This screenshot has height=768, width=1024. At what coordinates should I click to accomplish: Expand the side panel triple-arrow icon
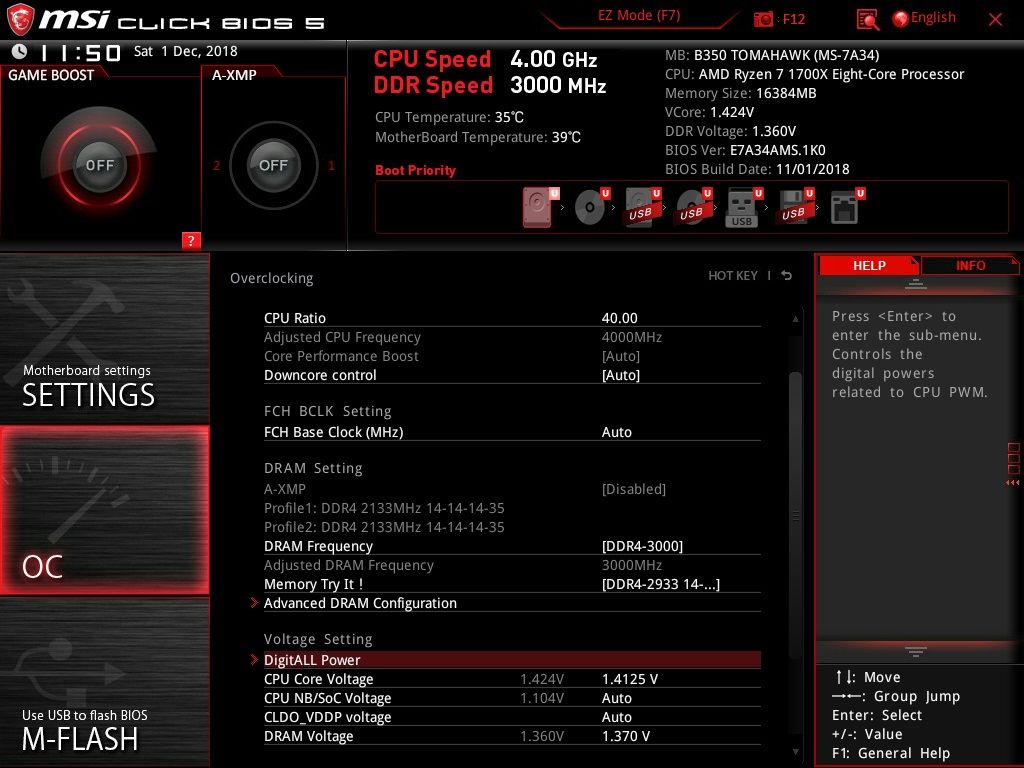(1012, 483)
